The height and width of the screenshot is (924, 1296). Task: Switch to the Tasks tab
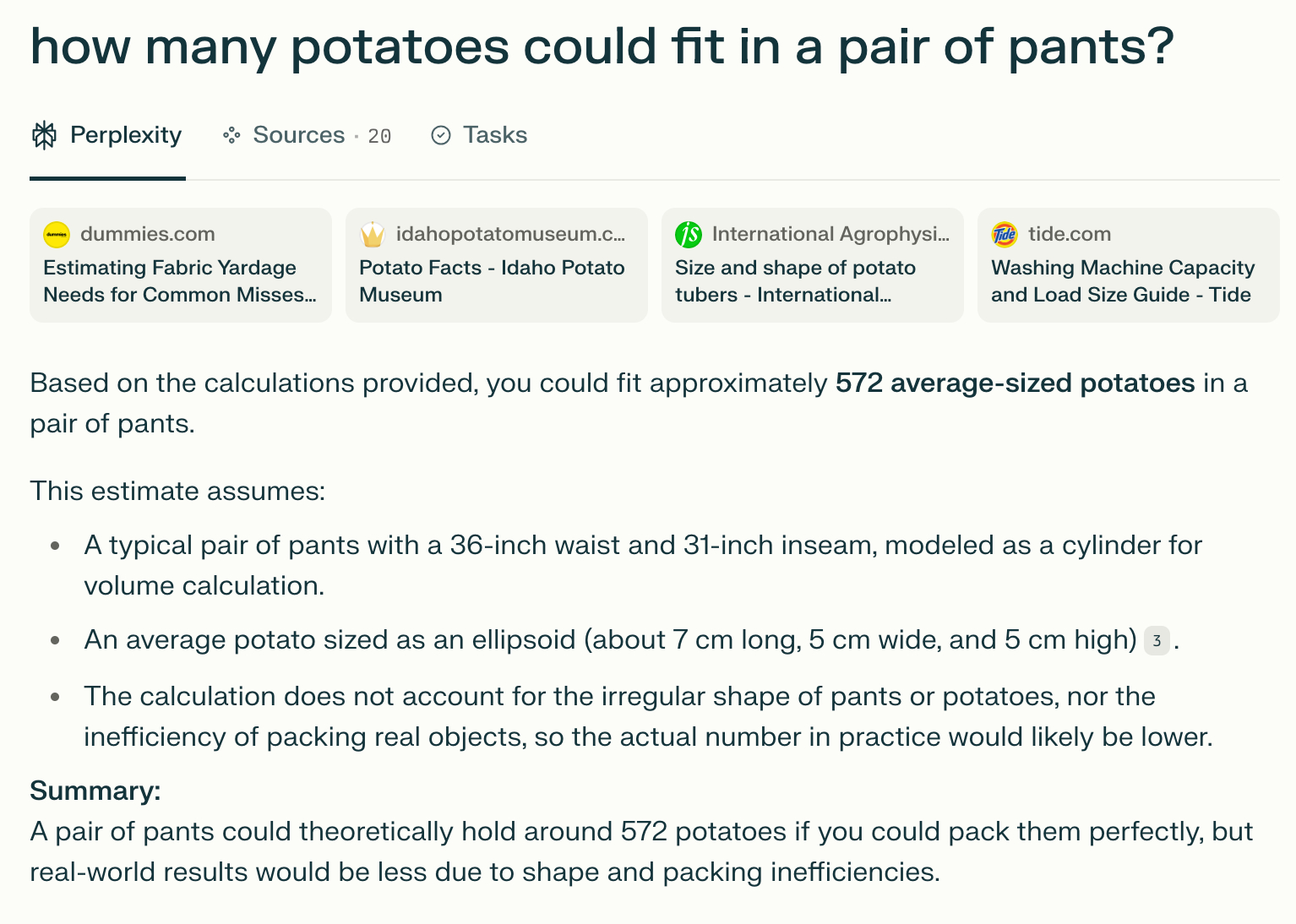(494, 135)
